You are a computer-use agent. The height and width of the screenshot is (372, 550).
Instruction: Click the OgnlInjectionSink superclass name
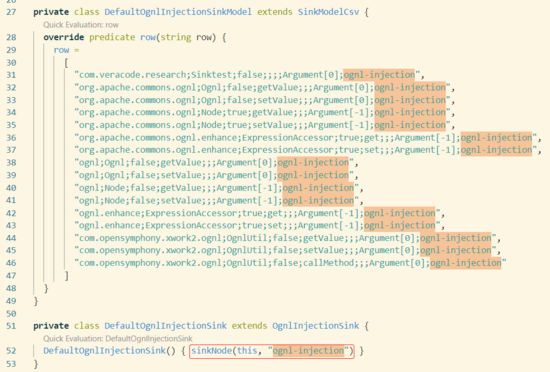(x=316, y=326)
